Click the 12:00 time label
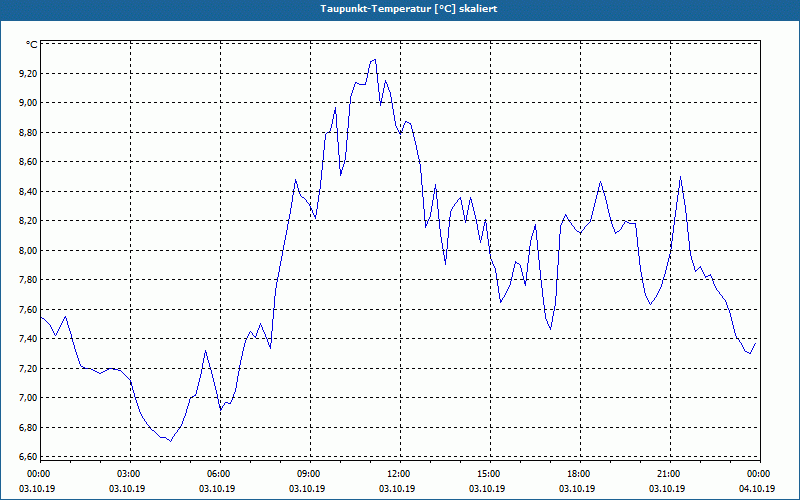Screen dimensions: 800x500 [x=401, y=474]
